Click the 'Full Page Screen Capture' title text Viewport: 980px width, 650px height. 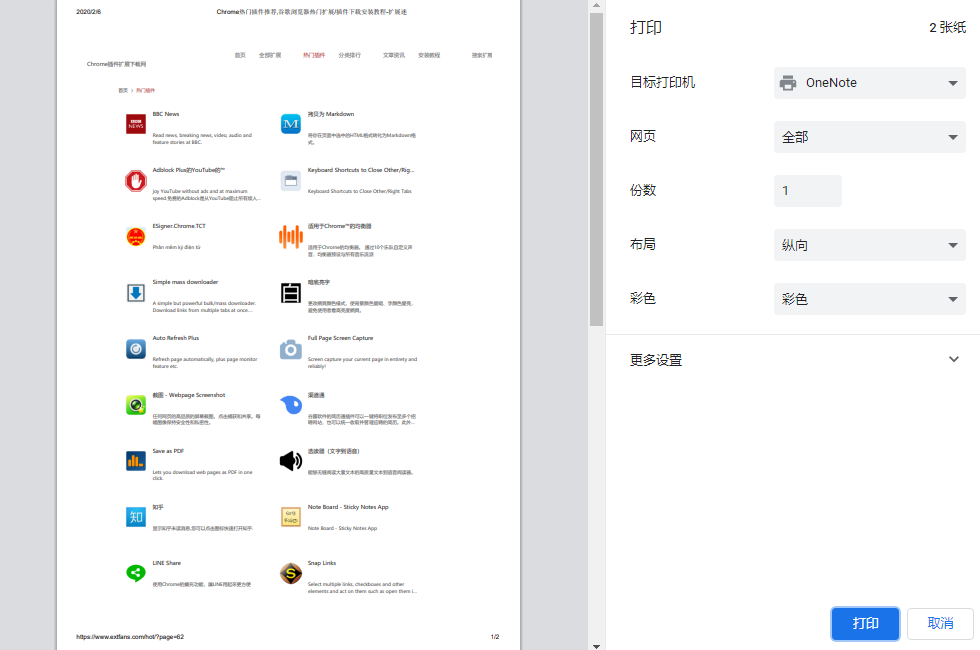click(340, 338)
